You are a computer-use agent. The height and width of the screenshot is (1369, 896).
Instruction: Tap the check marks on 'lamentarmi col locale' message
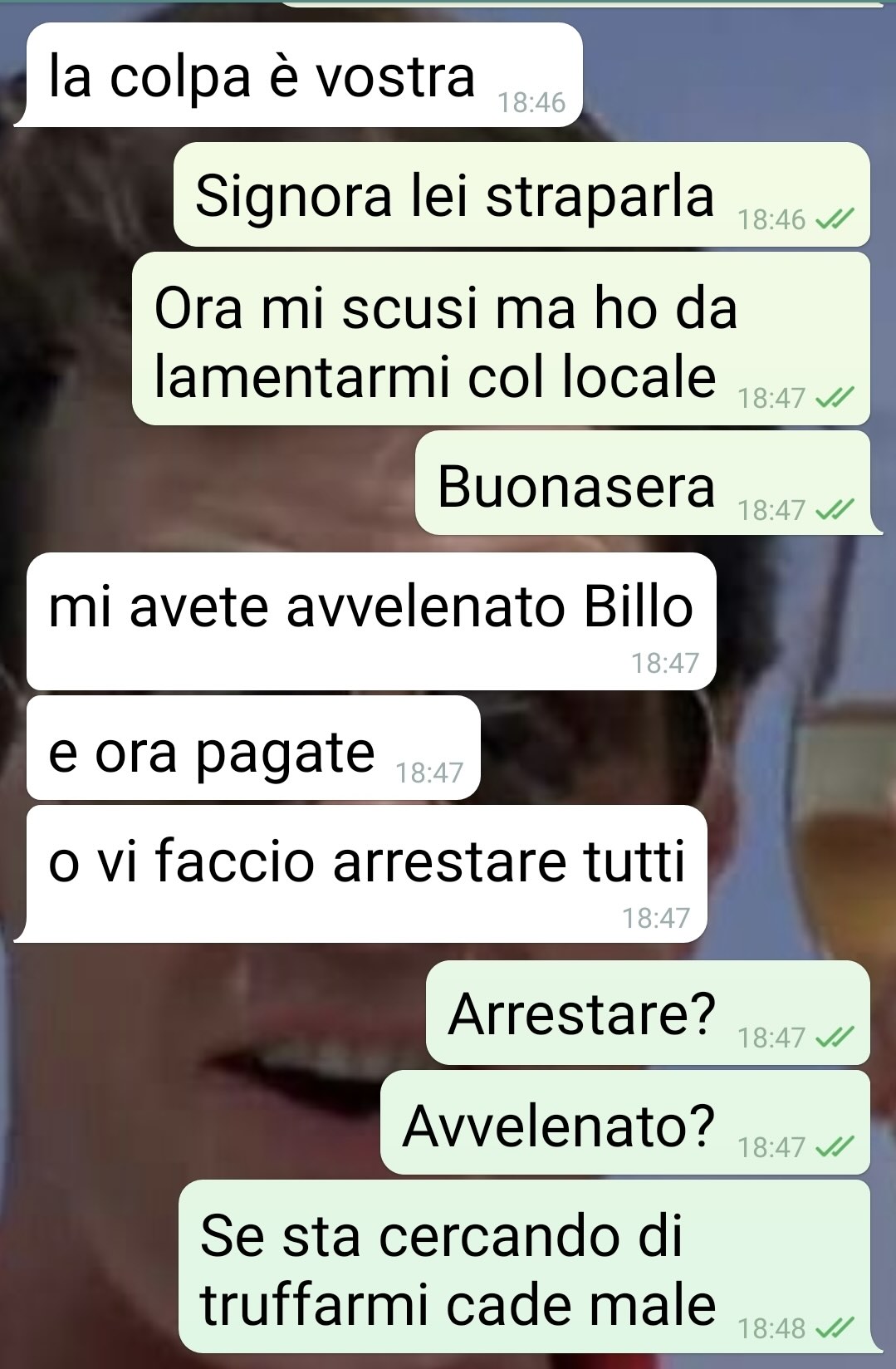pos(835,398)
